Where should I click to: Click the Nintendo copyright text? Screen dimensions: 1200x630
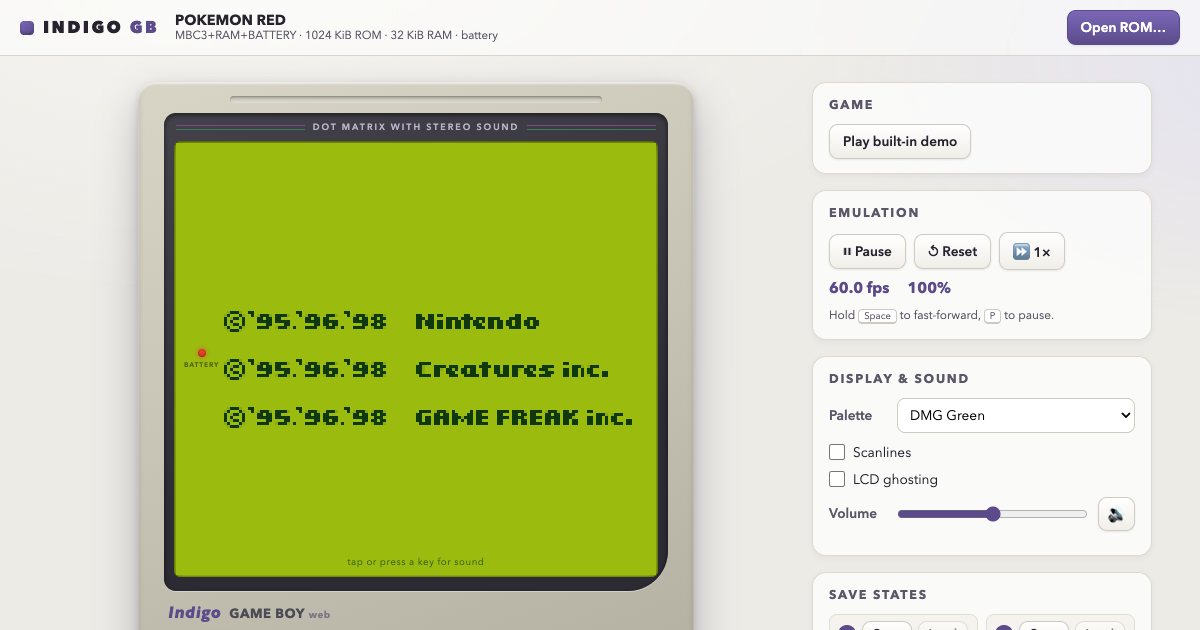click(477, 322)
